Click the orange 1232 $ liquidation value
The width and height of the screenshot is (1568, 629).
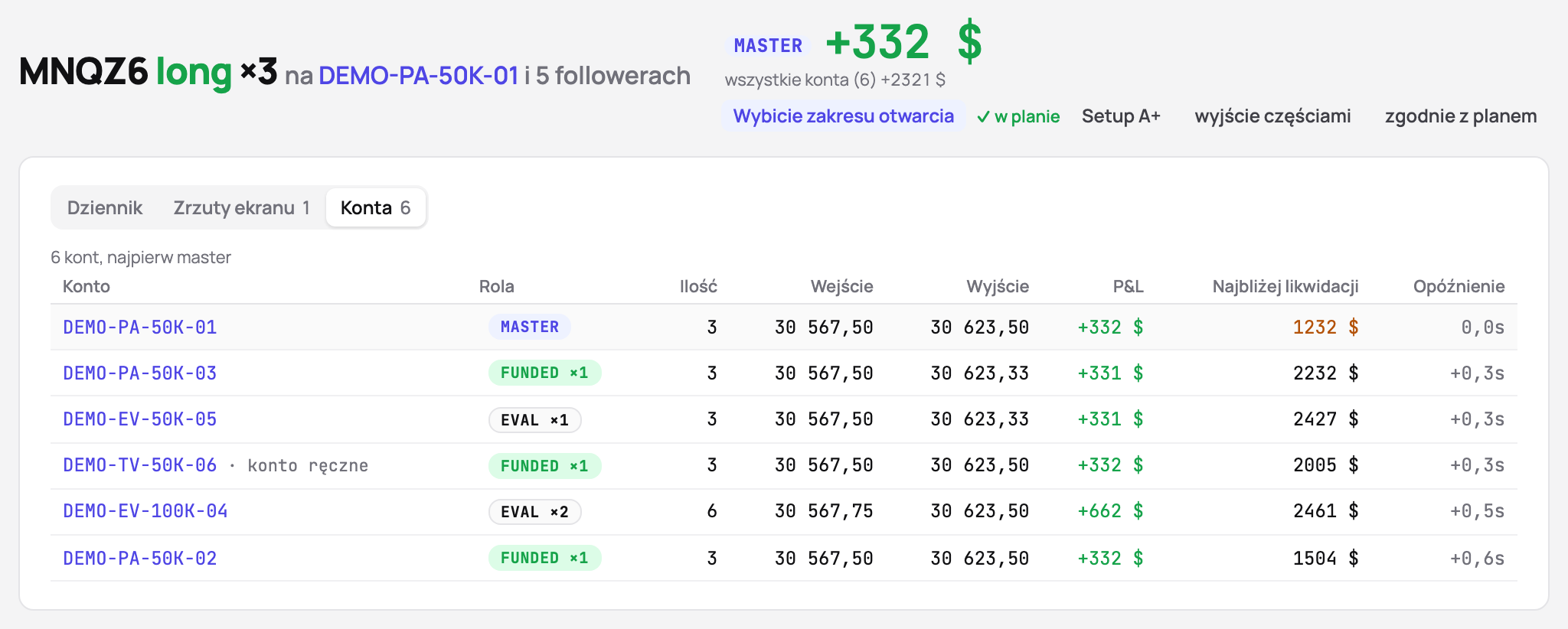pyautogui.click(x=1326, y=327)
